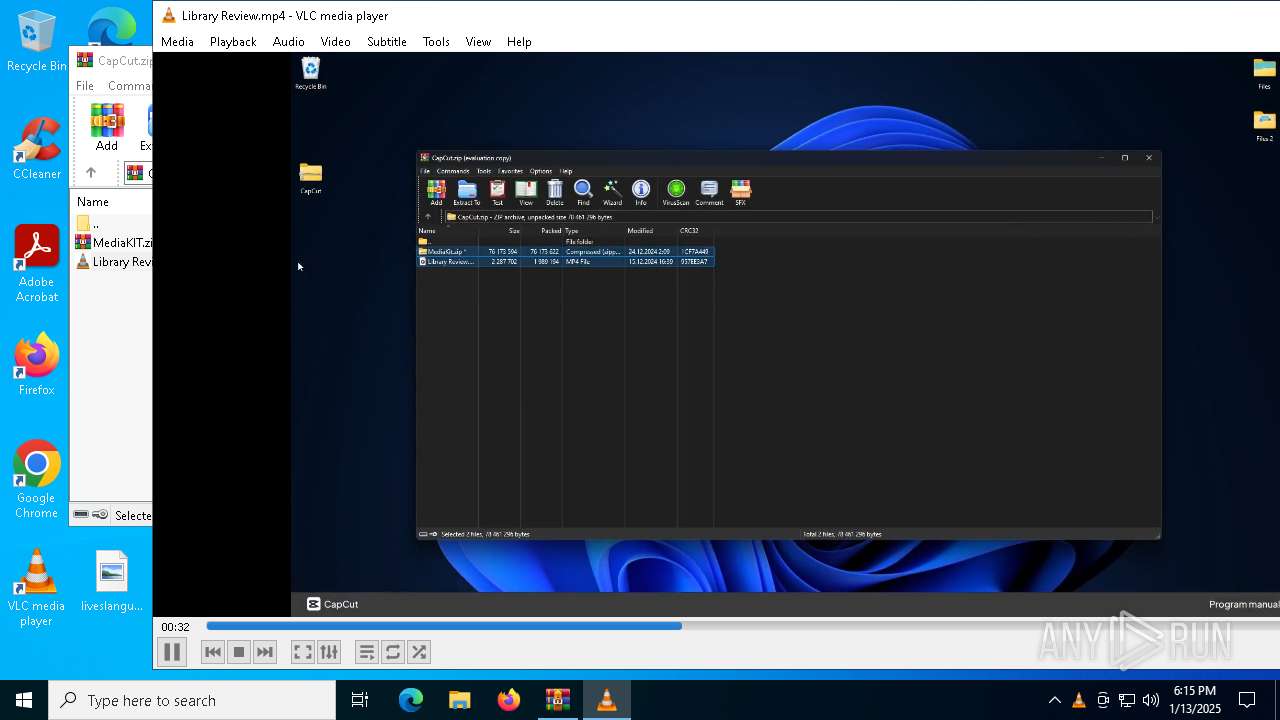Switch to WinRAR from taskbar
The height and width of the screenshot is (720, 1280).
tap(558, 700)
